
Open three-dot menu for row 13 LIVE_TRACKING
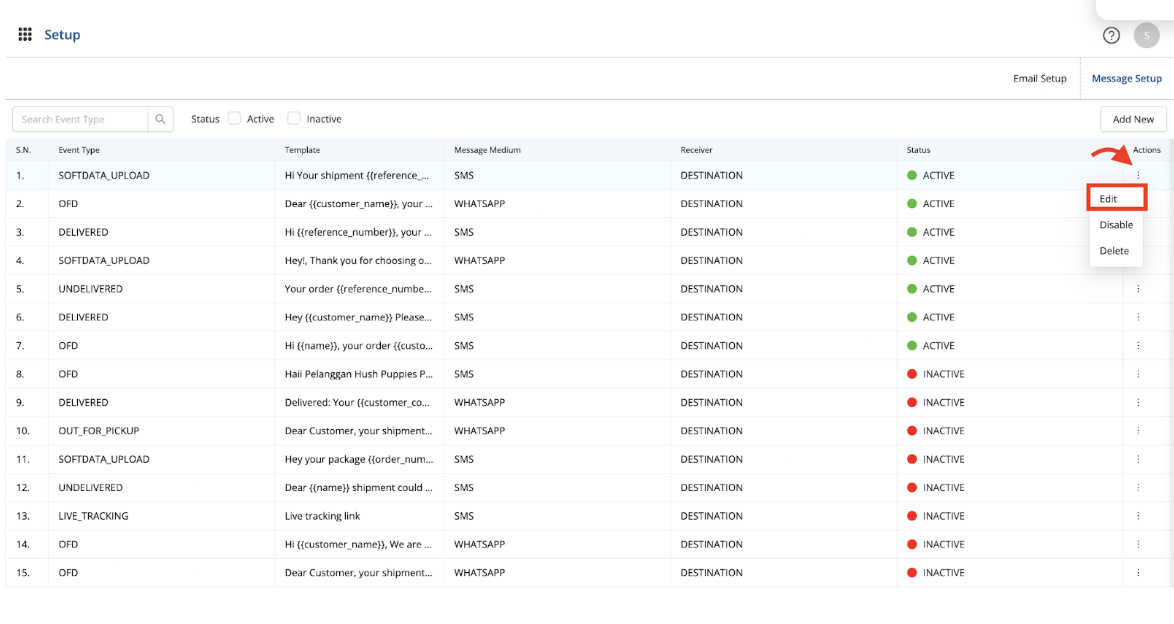click(x=1138, y=516)
